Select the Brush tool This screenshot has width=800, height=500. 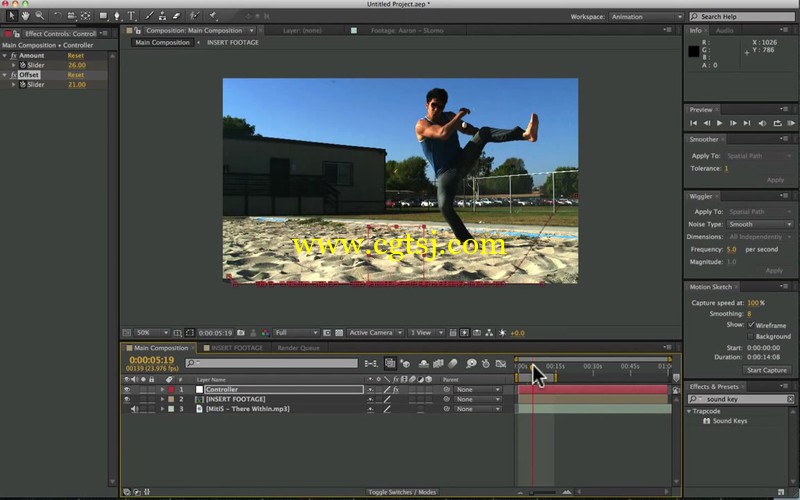pos(149,16)
